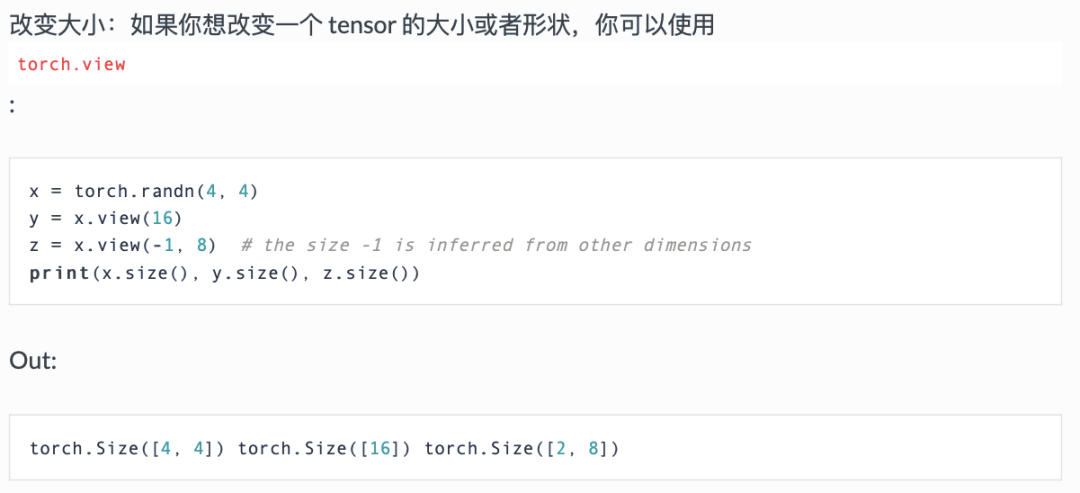Click the red torch.view inline code
This screenshot has height=493, width=1080.
point(72,64)
